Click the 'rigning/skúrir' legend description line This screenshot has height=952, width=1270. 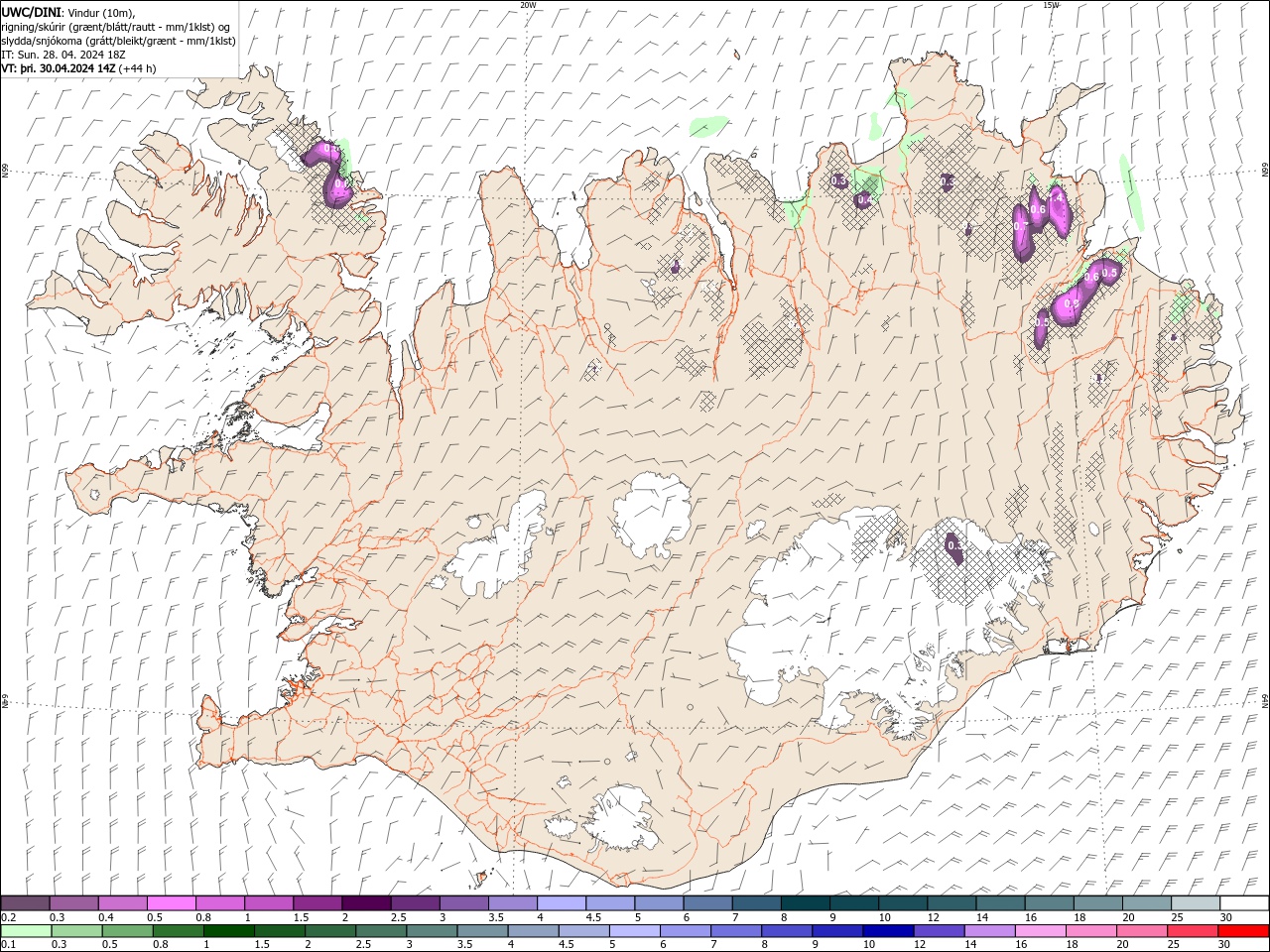[x=115, y=26]
